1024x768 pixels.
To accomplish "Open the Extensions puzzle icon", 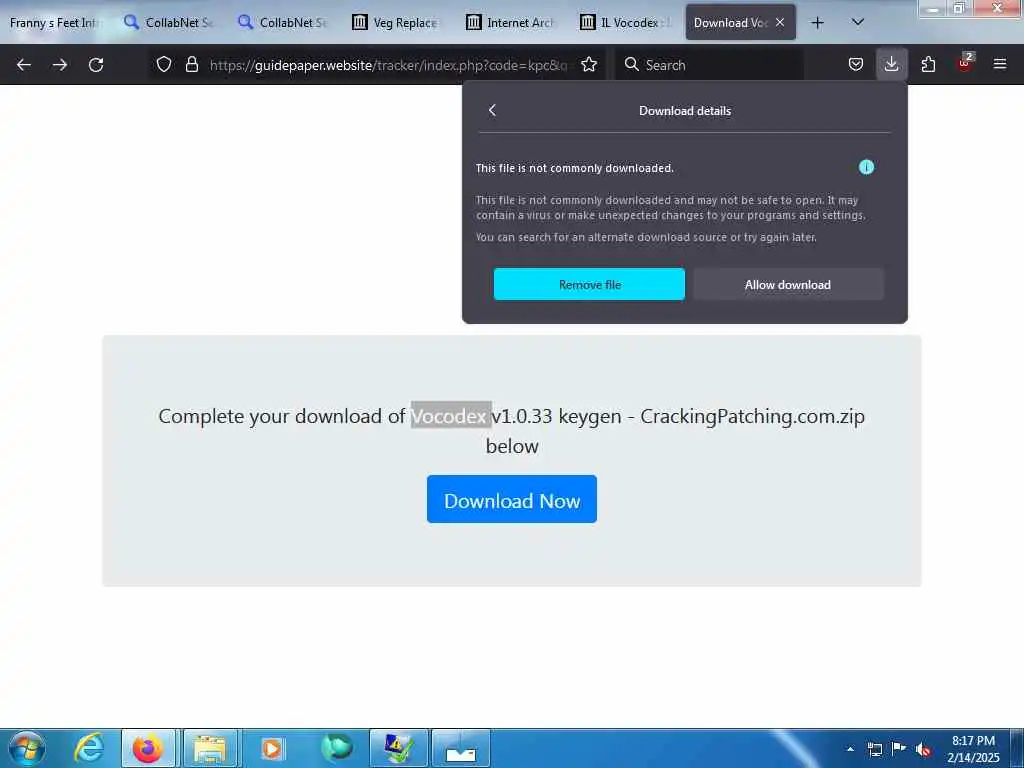I will click(x=928, y=65).
